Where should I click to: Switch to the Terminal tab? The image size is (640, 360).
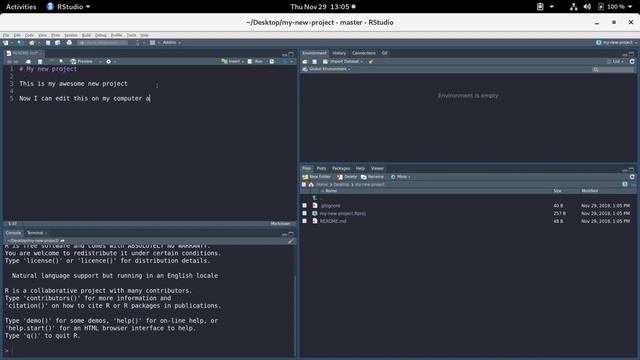point(35,233)
